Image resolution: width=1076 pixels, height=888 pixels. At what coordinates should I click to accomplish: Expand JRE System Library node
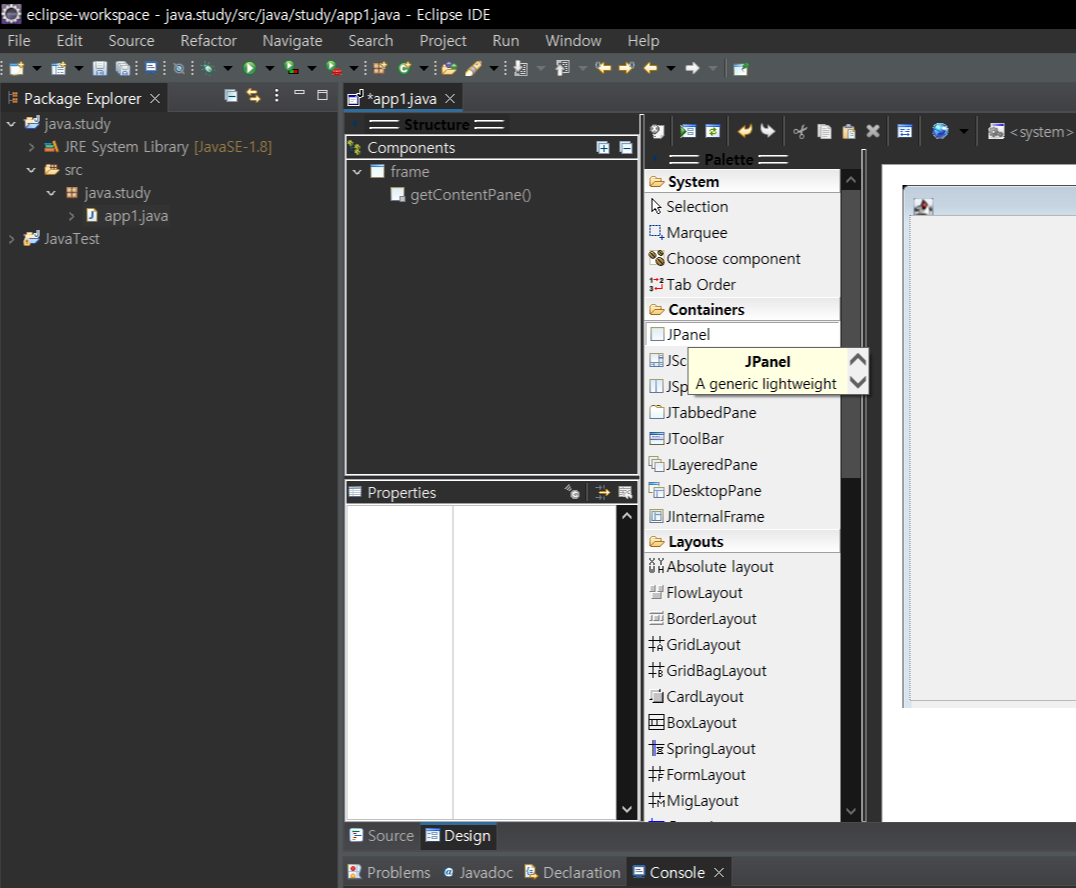pyautogui.click(x=32, y=147)
